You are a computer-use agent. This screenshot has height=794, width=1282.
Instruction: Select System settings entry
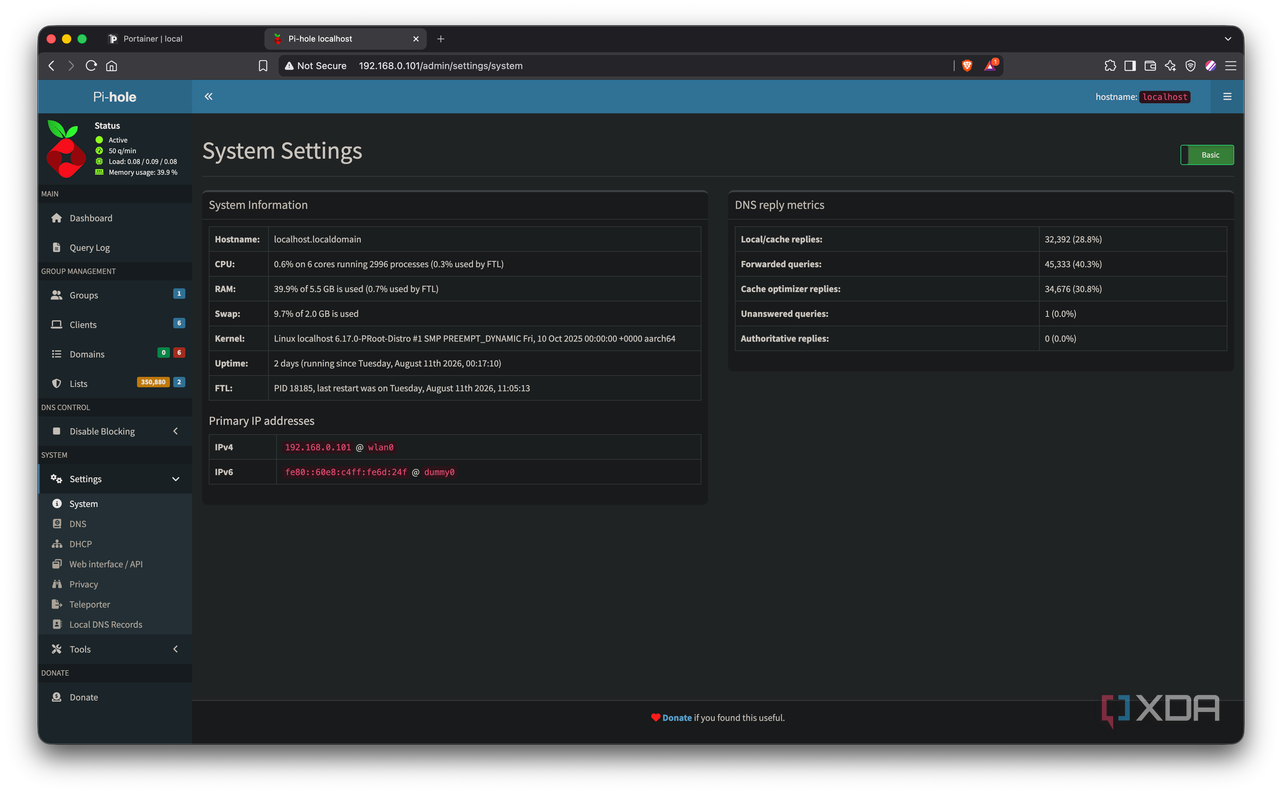coord(84,504)
